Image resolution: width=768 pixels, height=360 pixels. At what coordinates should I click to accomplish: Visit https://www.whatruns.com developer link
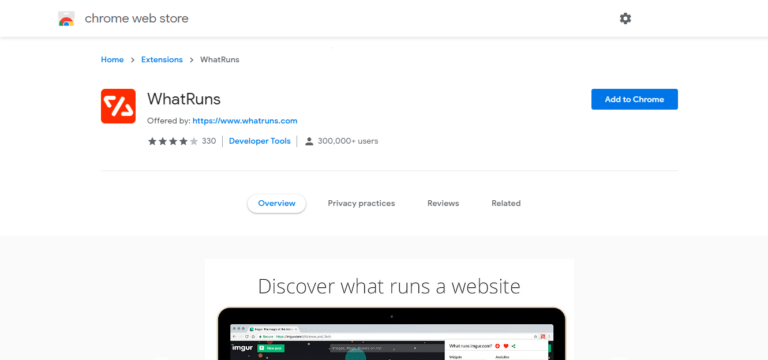(245, 120)
